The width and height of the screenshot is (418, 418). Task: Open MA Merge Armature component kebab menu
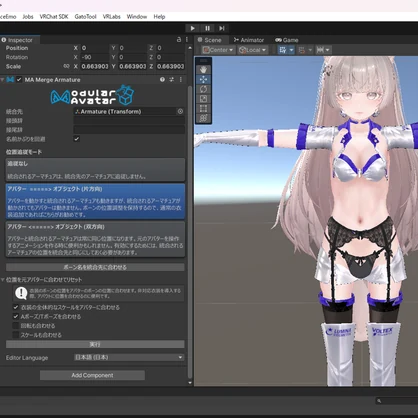pos(181,80)
